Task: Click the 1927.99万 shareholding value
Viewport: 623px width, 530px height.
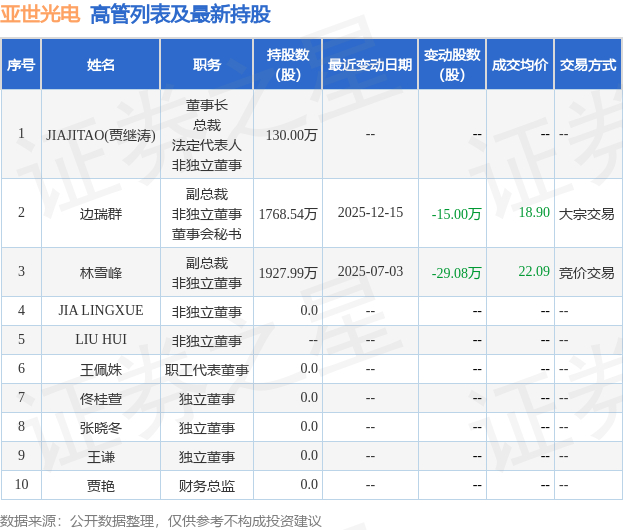Action: [x=288, y=273]
